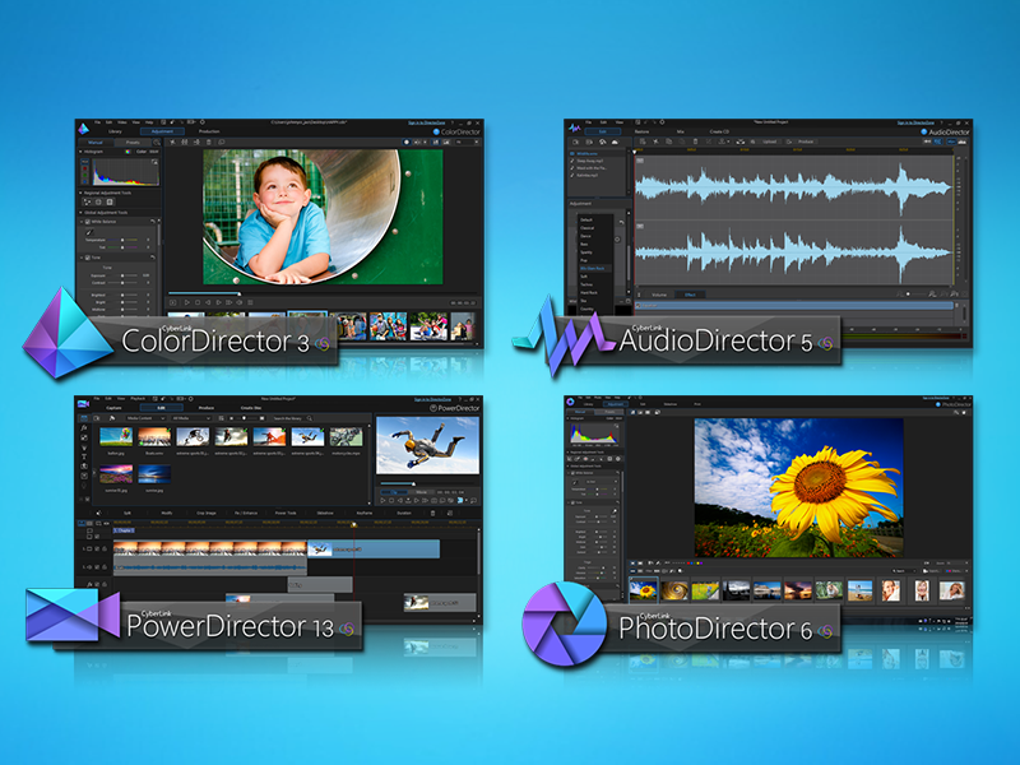Select Presets tab in ColorDirector panel
Viewport: 1020px width, 765px height.
(x=133, y=142)
